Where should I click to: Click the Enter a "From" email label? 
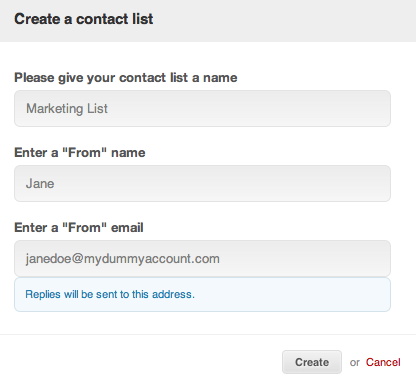point(79,228)
